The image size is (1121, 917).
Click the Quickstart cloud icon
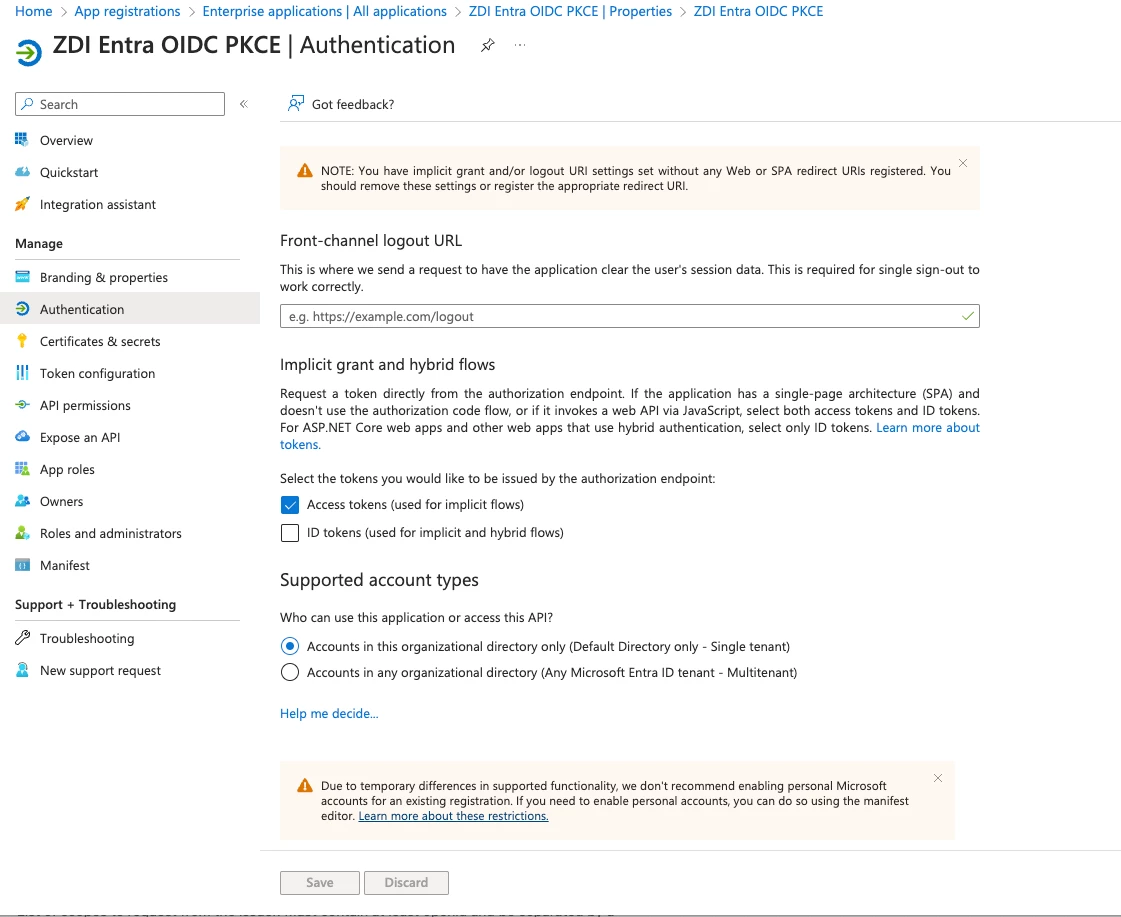point(22,172)
